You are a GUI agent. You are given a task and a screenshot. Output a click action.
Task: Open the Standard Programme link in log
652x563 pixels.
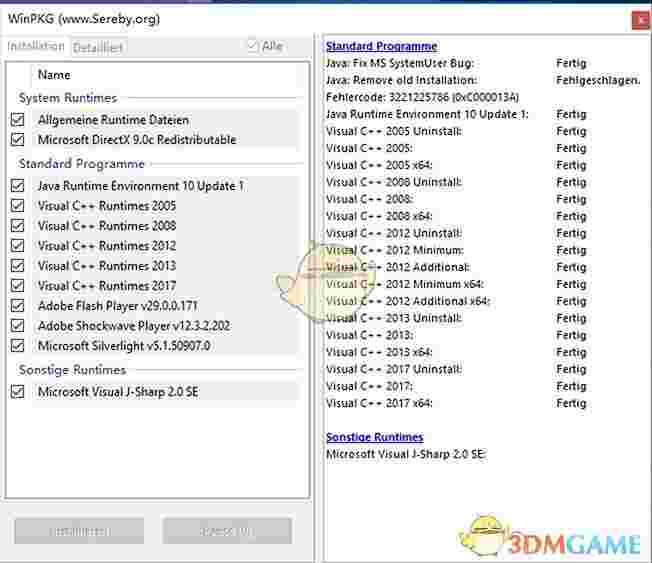[381, 46]
